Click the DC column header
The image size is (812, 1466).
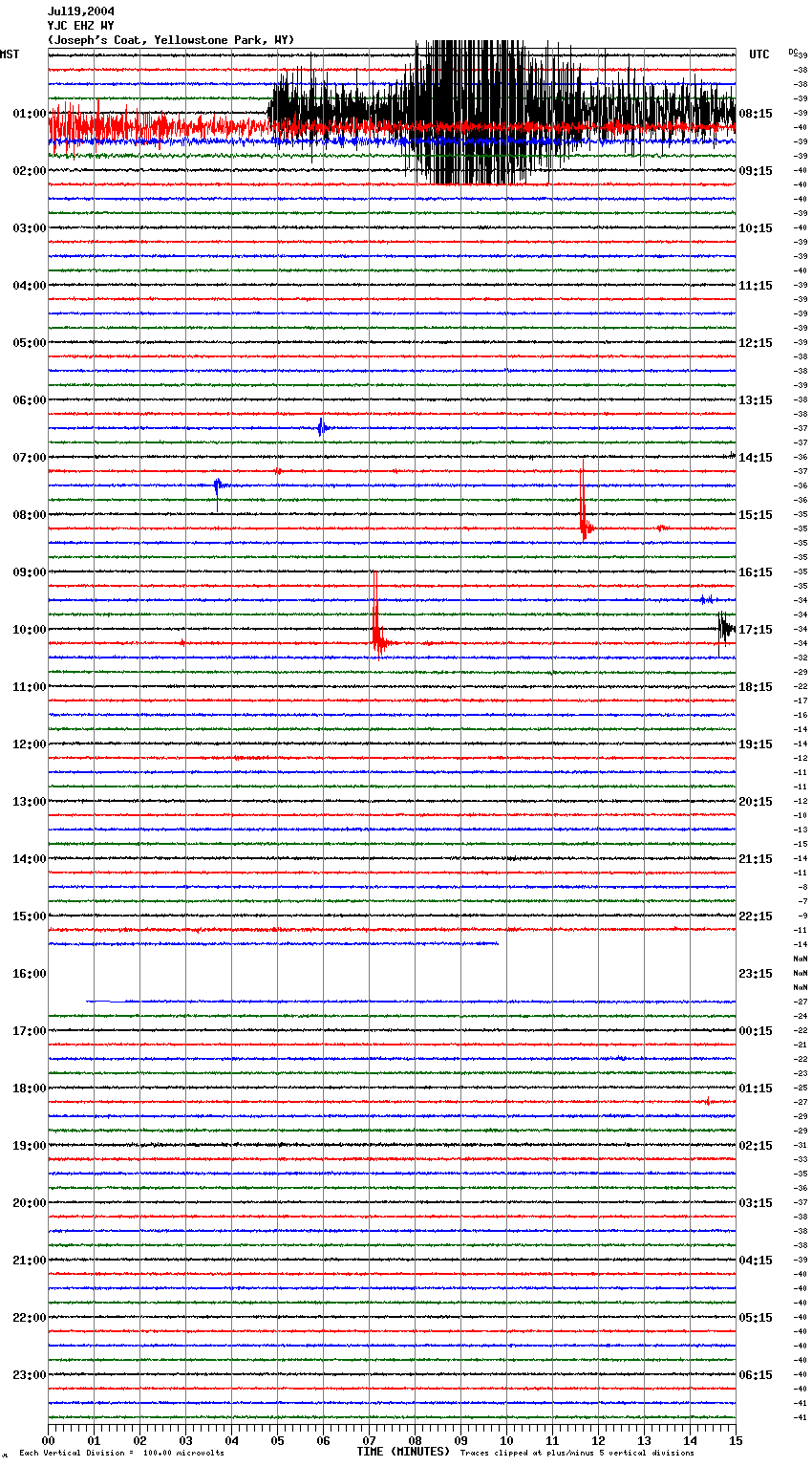[x=793, y=52]
